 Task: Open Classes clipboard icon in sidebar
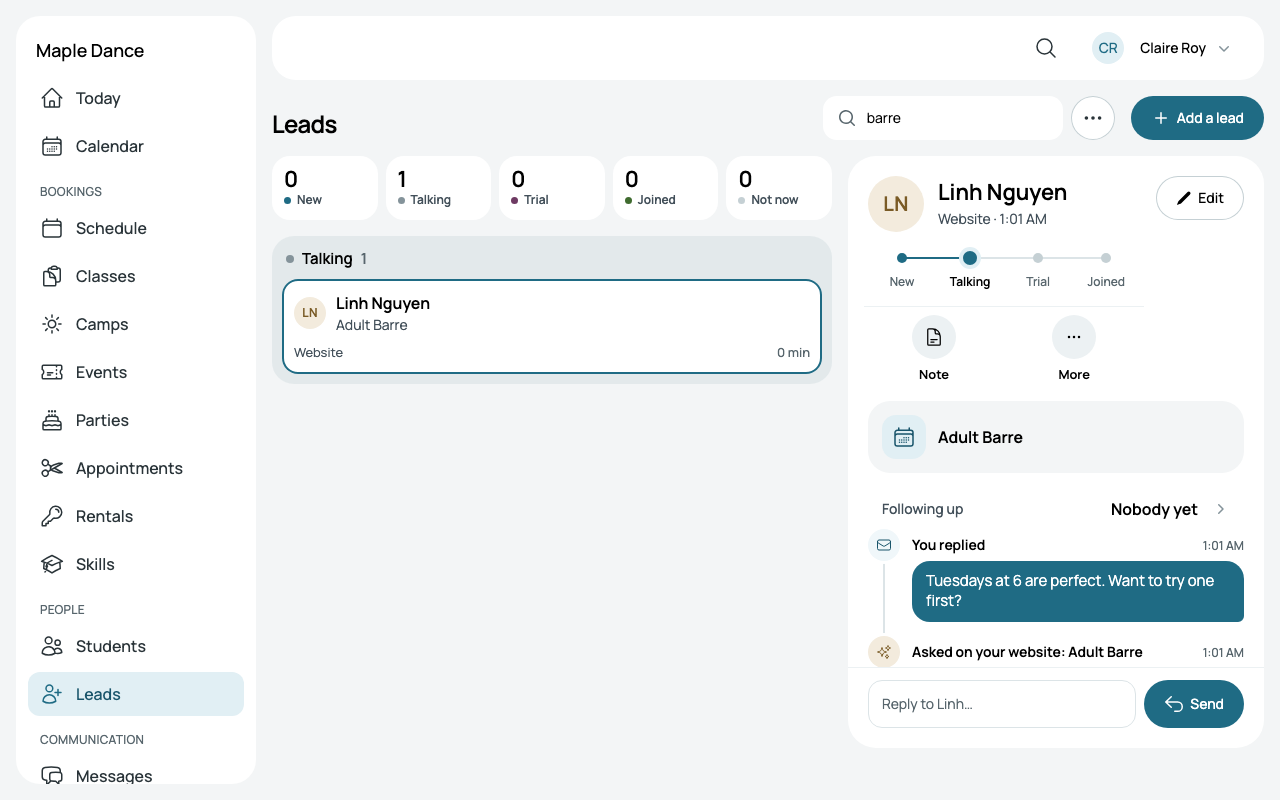(x=52, y=276)
